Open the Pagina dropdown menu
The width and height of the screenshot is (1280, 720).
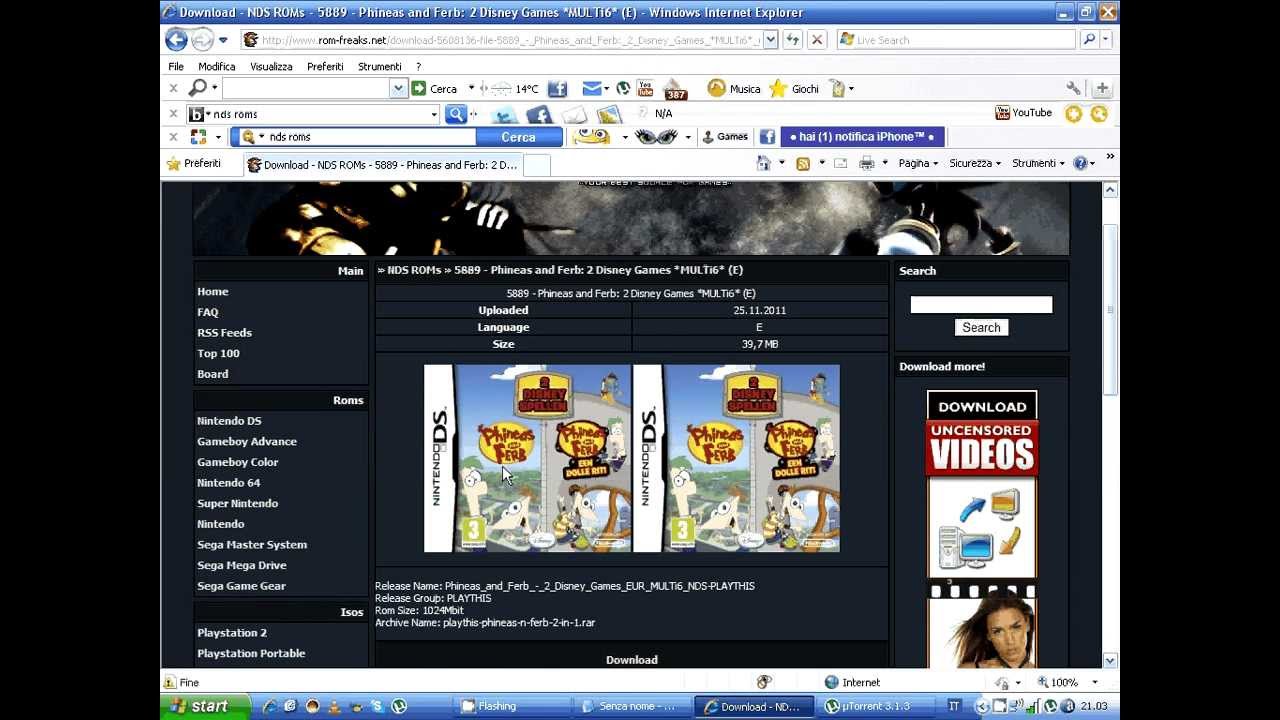[x=919, y=163]
